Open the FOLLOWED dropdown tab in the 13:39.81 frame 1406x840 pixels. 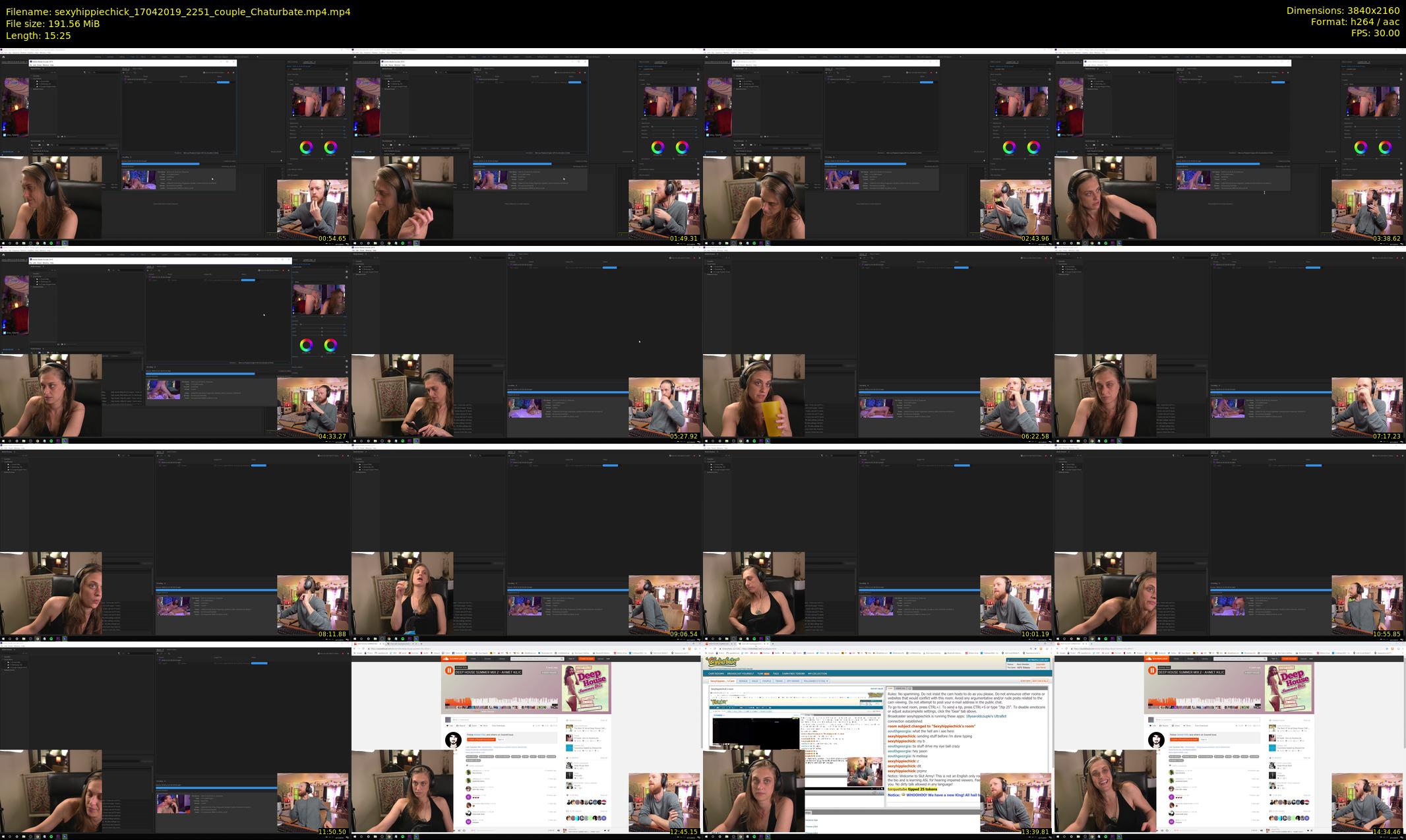coord(816,681)
